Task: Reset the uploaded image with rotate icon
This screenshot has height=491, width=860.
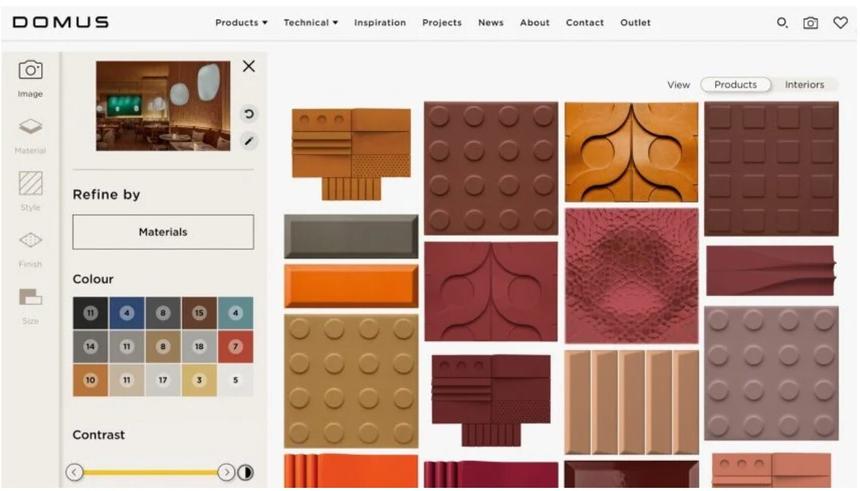Action: [249, 114]
